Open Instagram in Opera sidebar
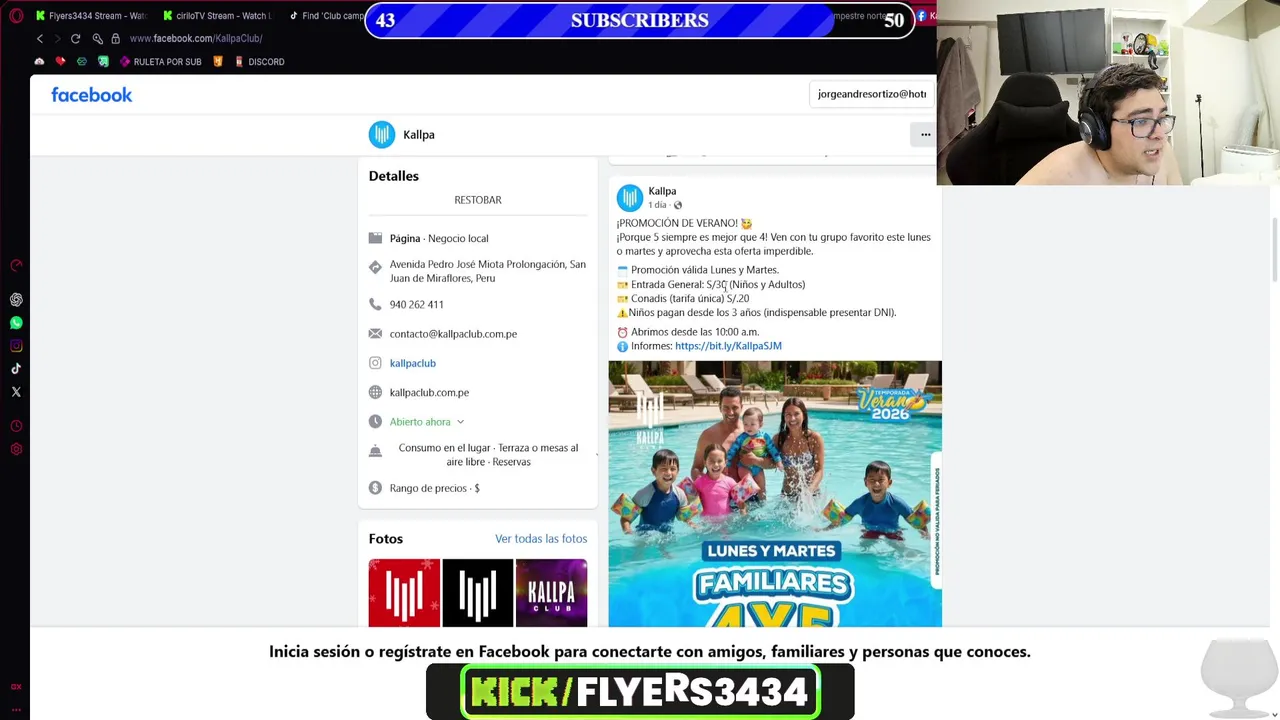This screenshot has width=1280, height=720. [16, 346]
